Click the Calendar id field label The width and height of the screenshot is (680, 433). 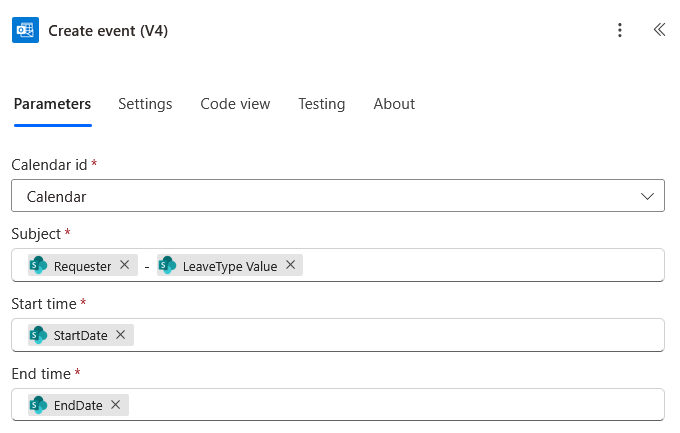click(49, 165)
